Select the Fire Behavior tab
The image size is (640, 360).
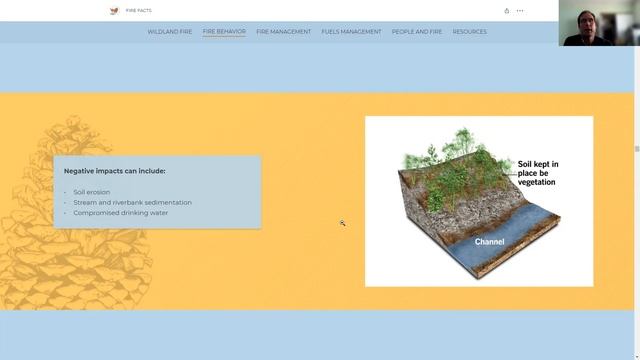tap(224, 32)
